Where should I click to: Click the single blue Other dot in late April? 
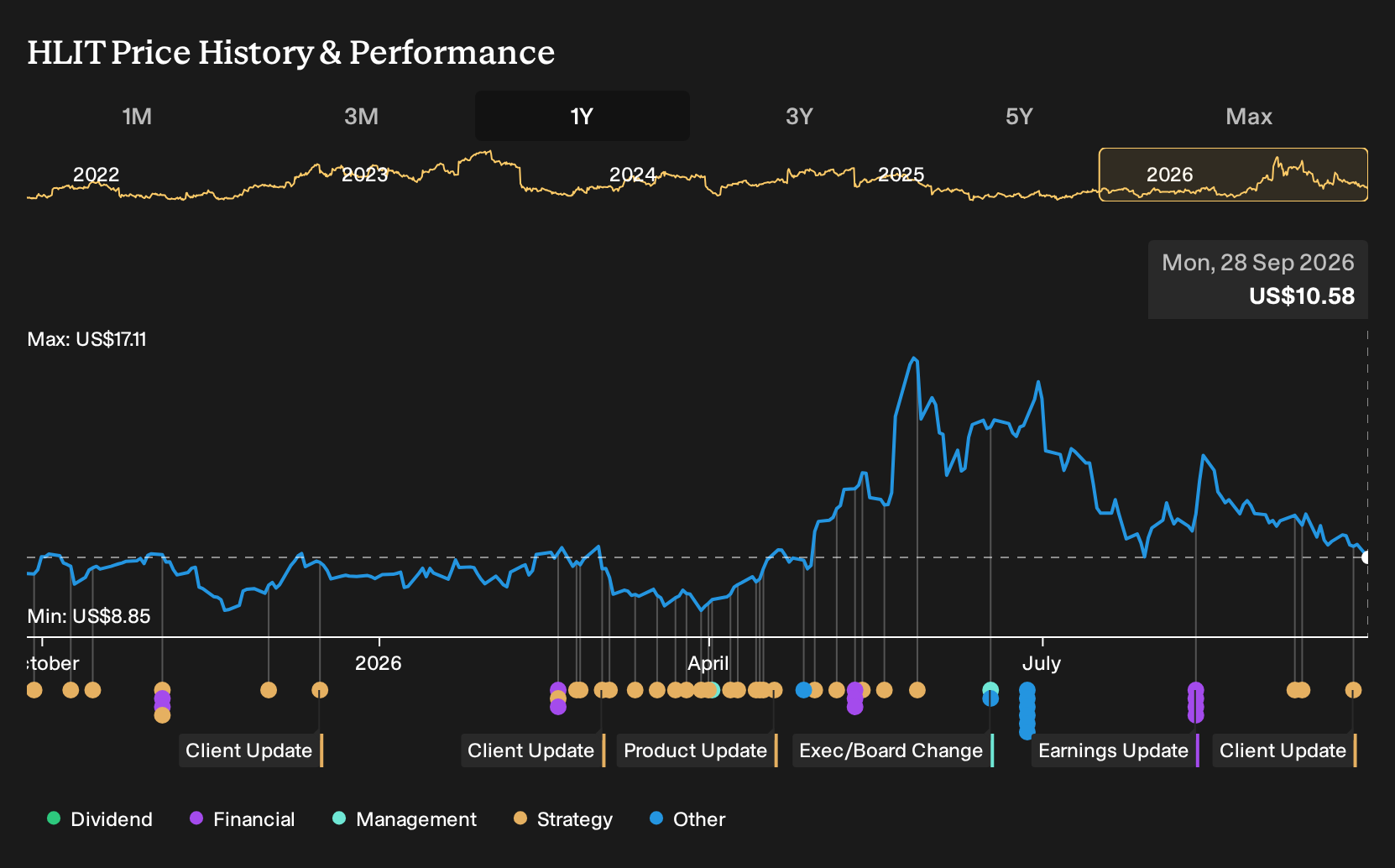tap(803, 690)
